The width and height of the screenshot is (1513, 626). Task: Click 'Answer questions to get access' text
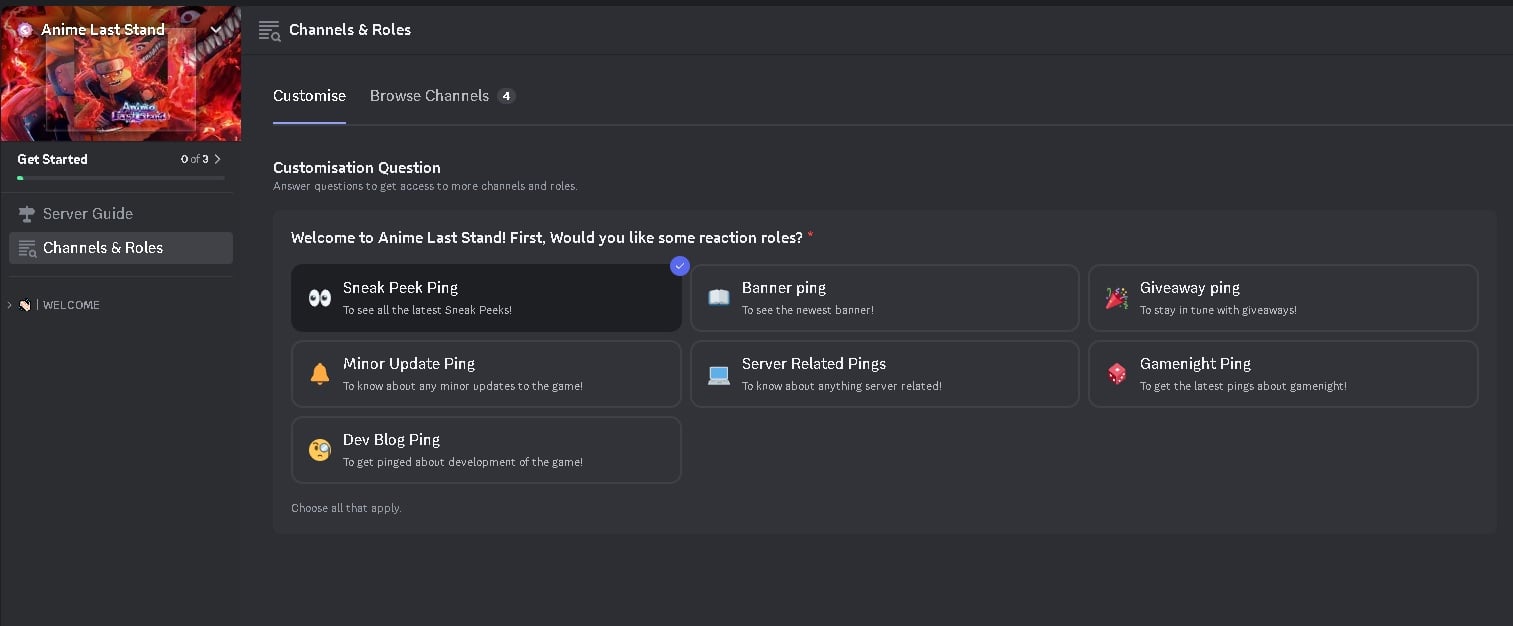tap(425, 186)
